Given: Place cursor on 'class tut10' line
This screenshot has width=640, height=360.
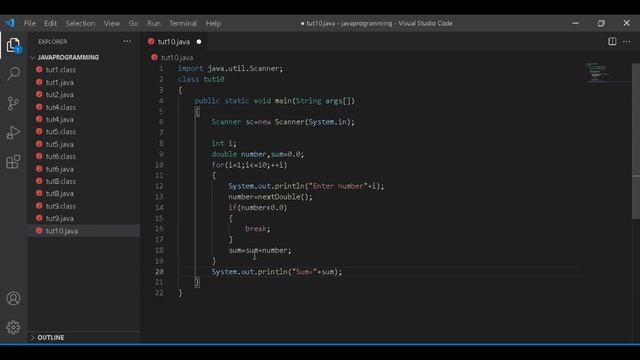Looking at the screenshot, I should [x=201, y=79].
